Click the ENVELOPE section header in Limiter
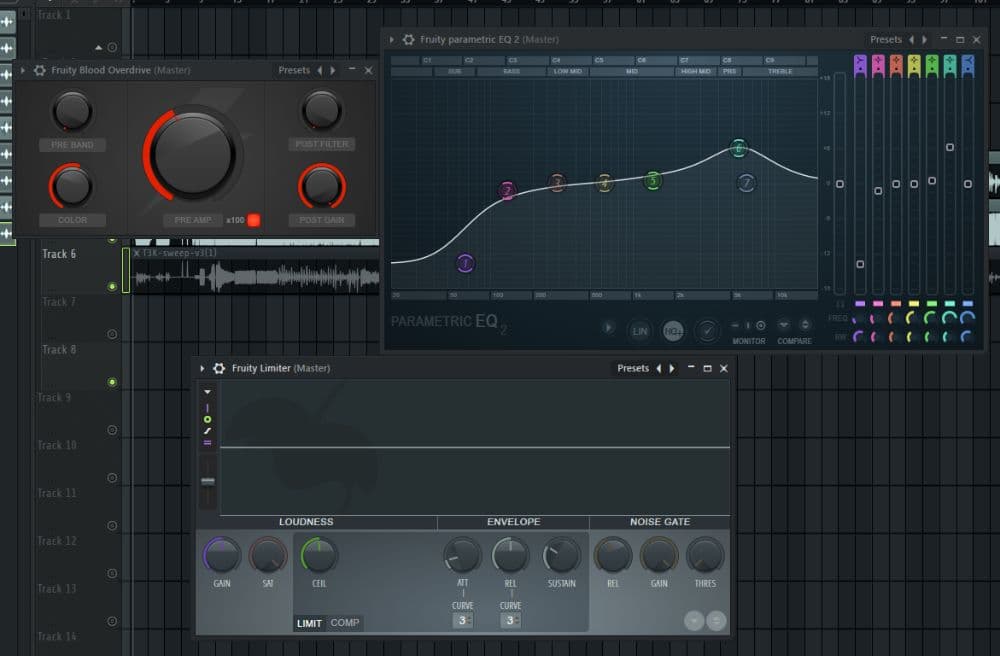Image resolution: width=1000 pixels, height=656 pixels. [513, 521]
